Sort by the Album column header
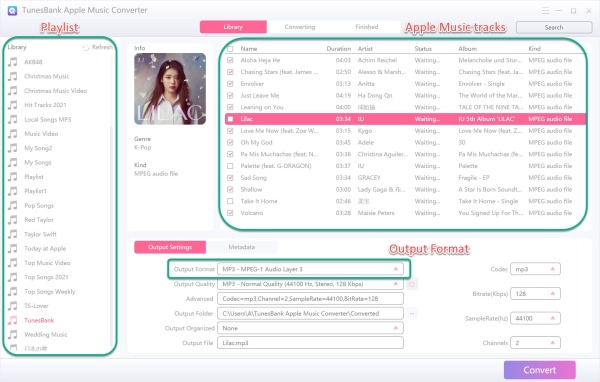This screenshot has width=600, height=382. coord(467,49)
